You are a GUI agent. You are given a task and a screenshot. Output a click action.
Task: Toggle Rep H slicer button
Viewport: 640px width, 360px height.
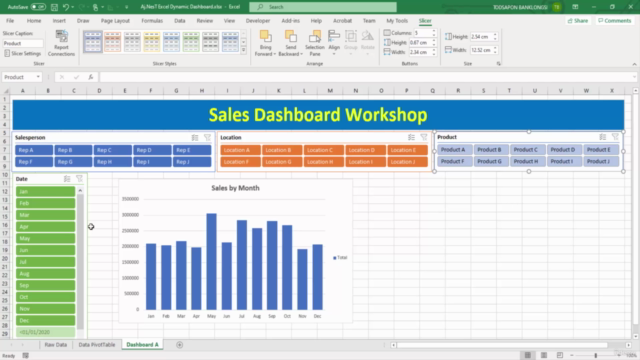coord(113,162)
